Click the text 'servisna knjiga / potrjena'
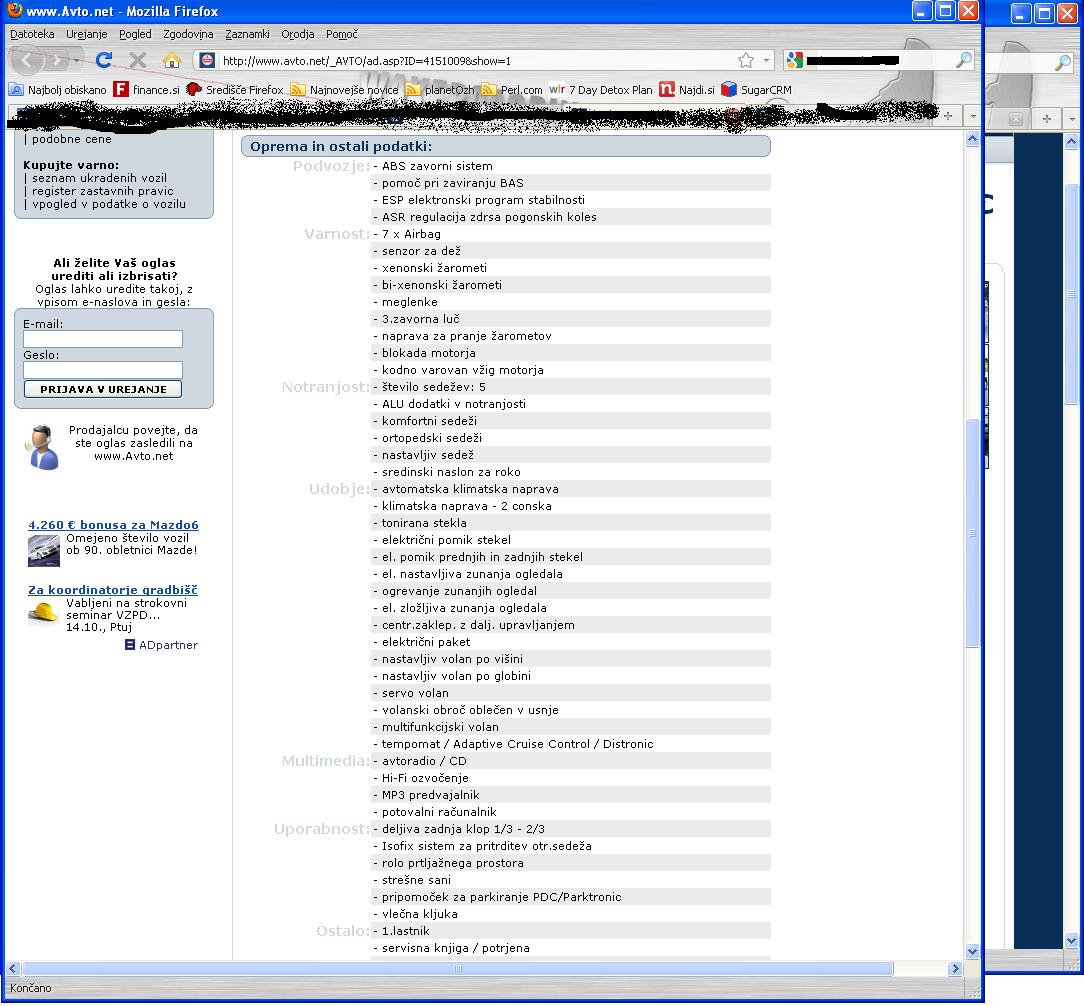 (456, 949)
